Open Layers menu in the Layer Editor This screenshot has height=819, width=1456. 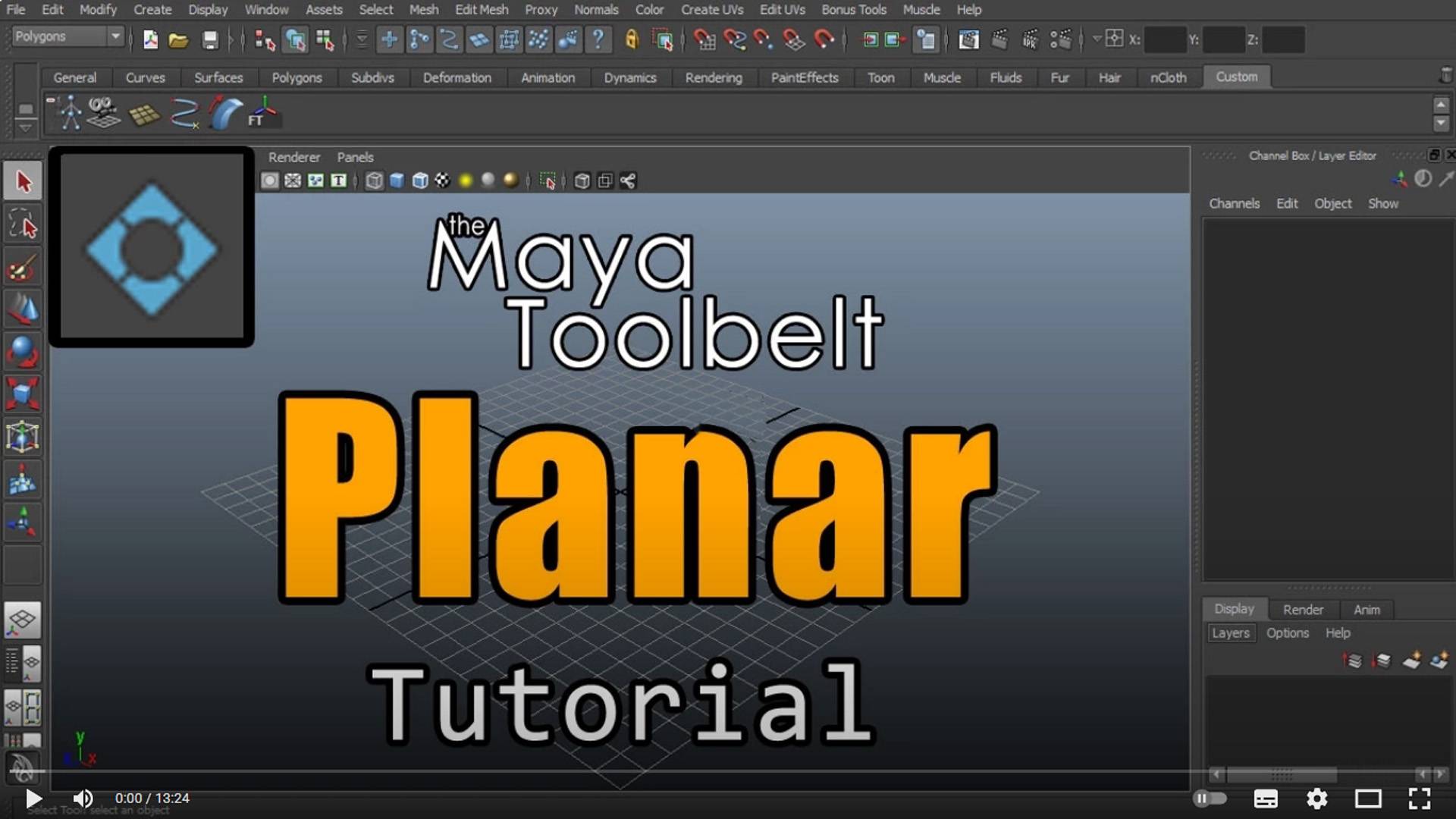[1230, 632]
